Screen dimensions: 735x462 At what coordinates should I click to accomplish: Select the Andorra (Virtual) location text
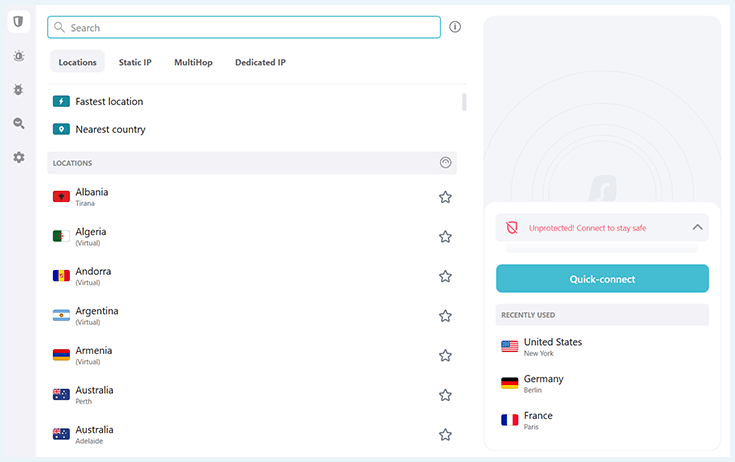pos(93,276)
